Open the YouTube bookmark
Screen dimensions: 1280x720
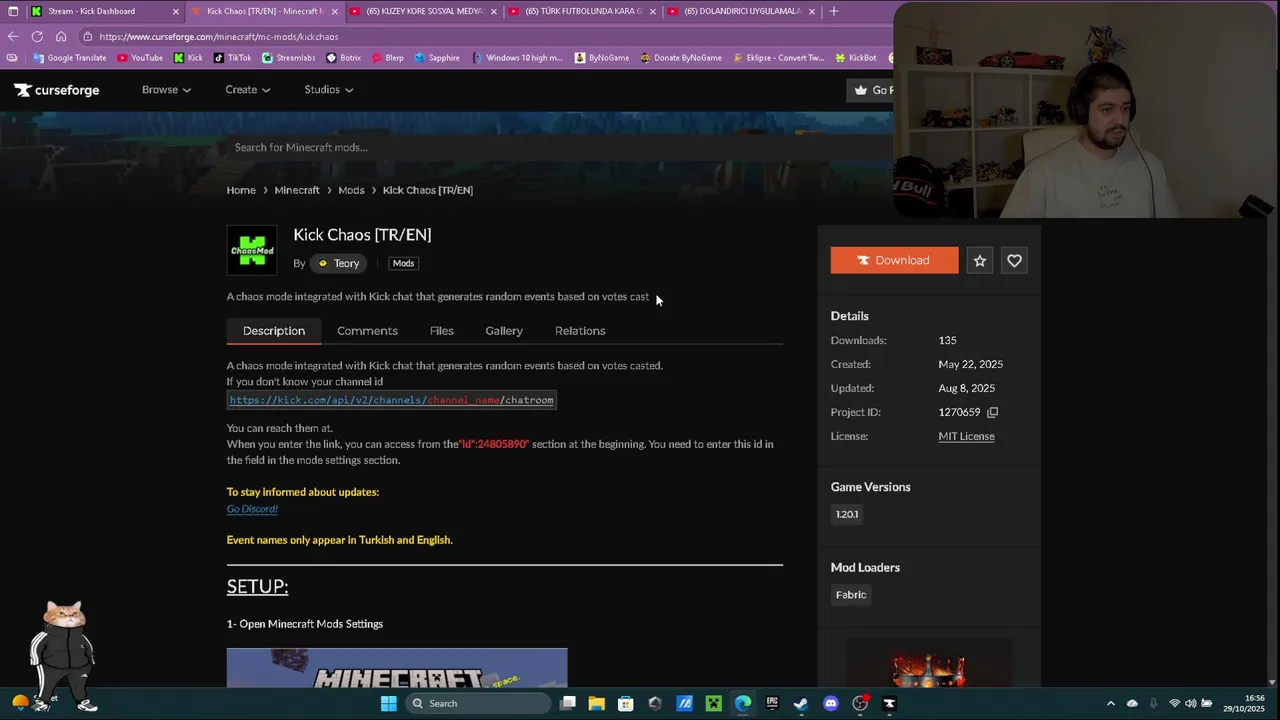pyautogui.click(x=140, y=58)
